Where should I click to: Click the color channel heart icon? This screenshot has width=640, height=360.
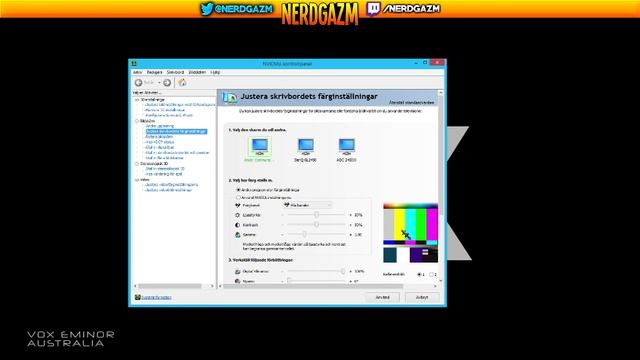pos(238,205)
